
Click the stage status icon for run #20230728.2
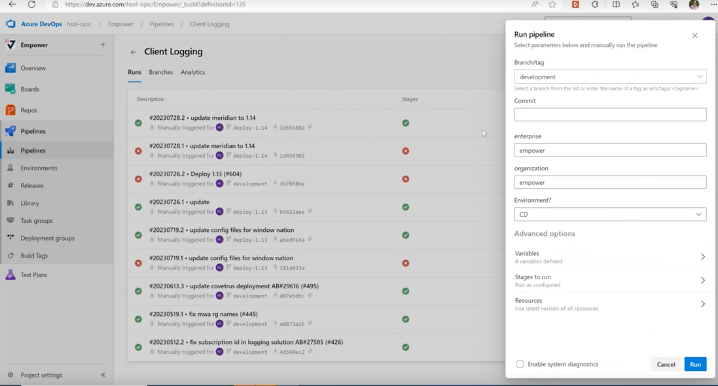coord(406,123)
